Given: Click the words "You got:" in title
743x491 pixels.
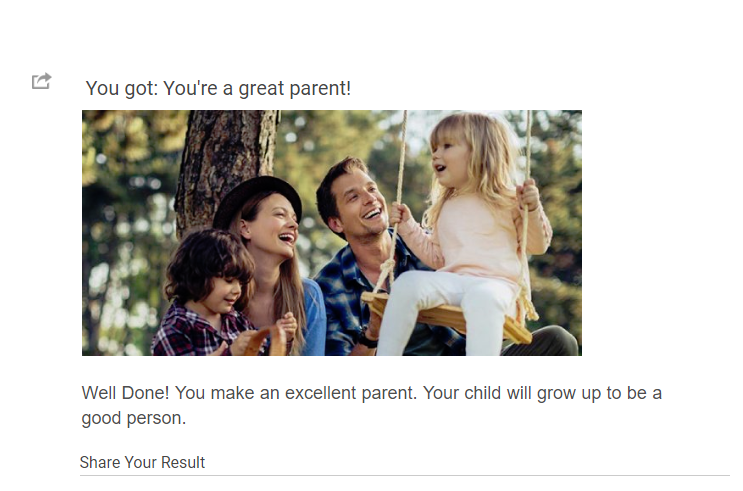Looking at the screenshot, I should pyautogui.click(x=122, y=89).
